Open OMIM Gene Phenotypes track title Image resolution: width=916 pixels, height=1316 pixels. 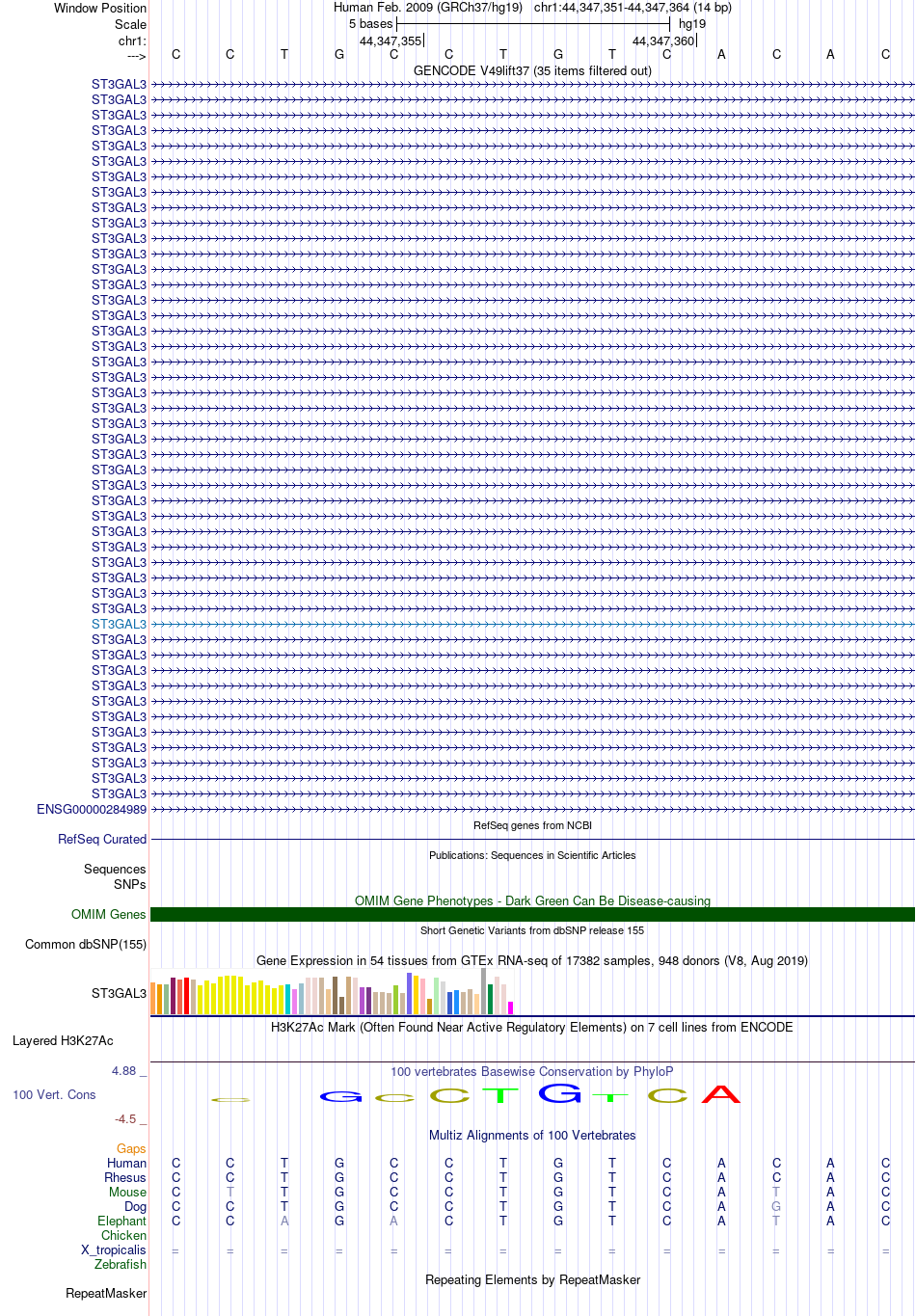coord(532,900)
